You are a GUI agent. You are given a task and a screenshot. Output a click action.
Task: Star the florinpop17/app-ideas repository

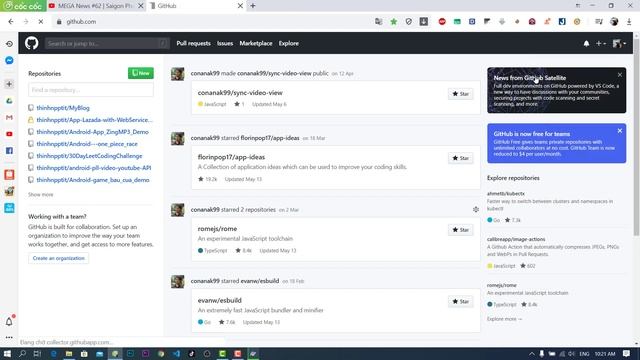point(460,158)
